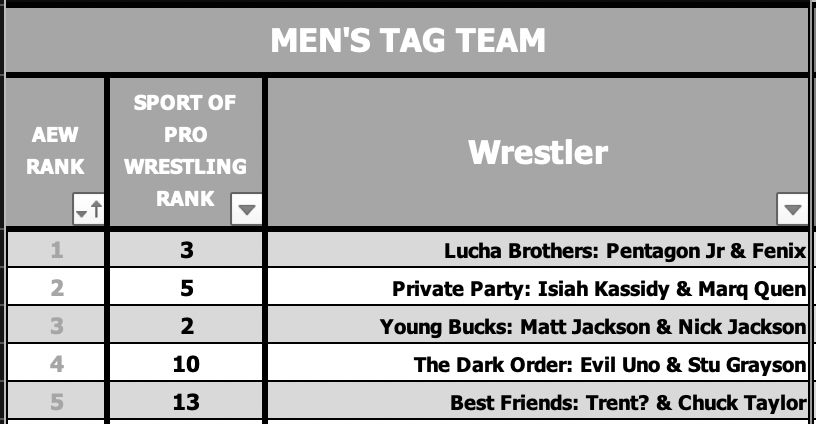
Task: Click the Private Party wrestler cell
Action: pos(538,288)
